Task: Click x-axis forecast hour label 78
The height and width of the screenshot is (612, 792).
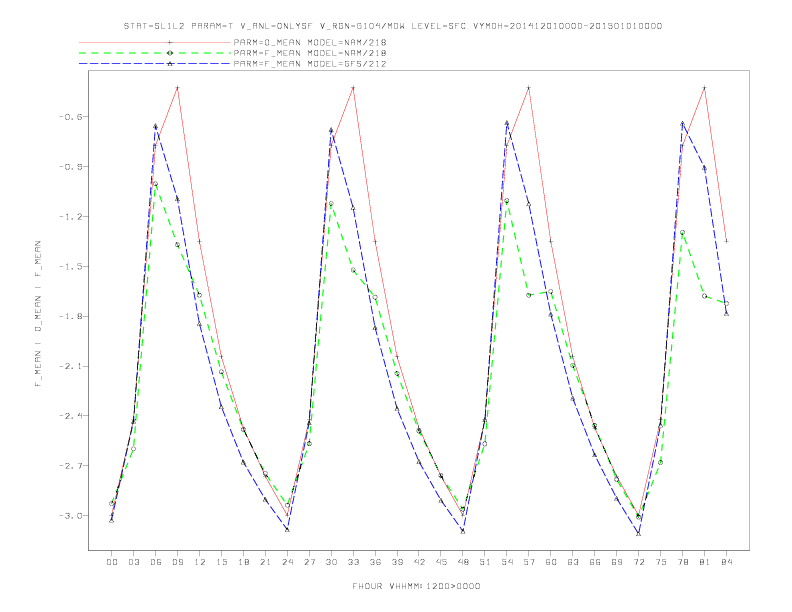Action: [x=682, y=562]
